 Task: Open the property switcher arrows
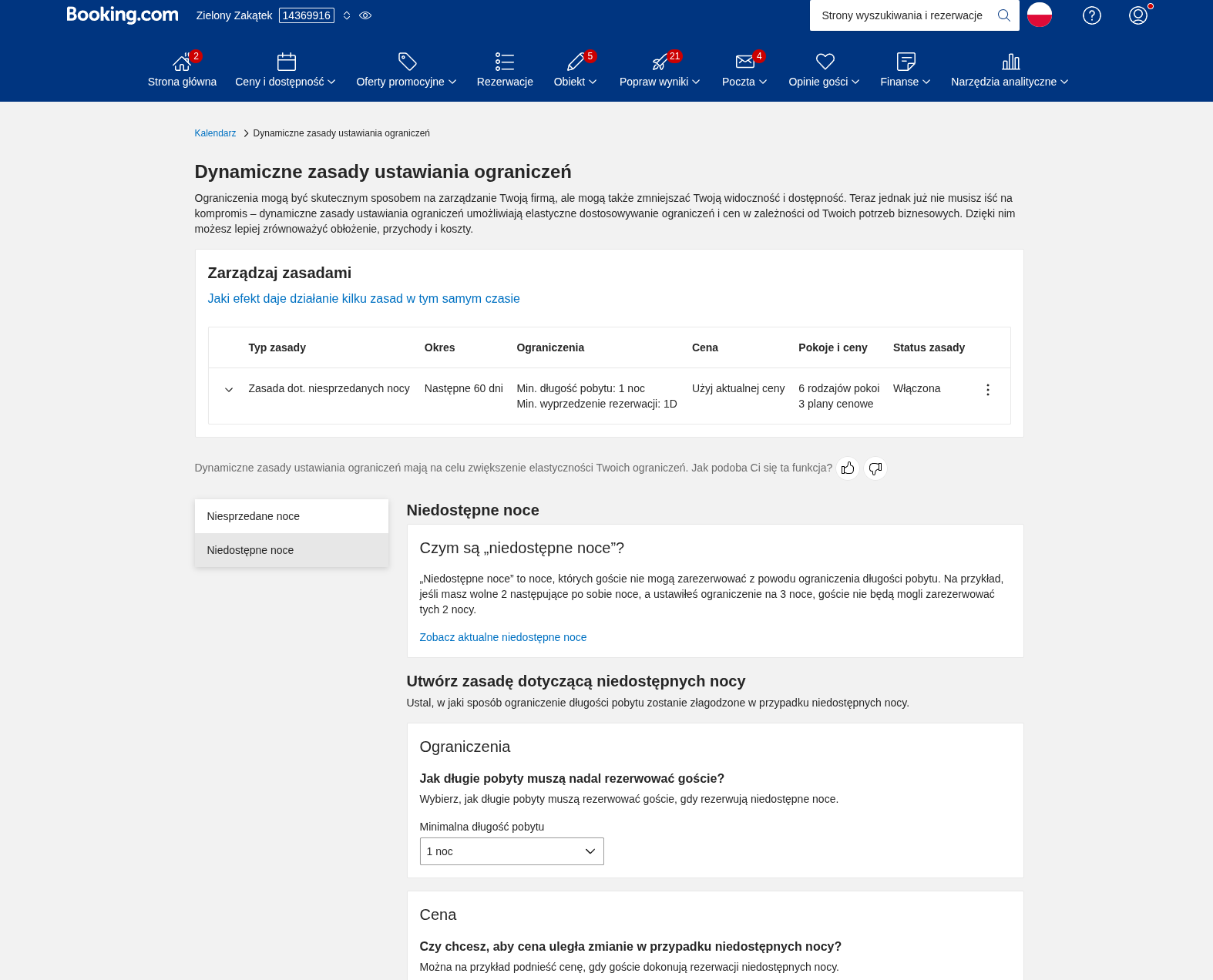coord(347,15)
